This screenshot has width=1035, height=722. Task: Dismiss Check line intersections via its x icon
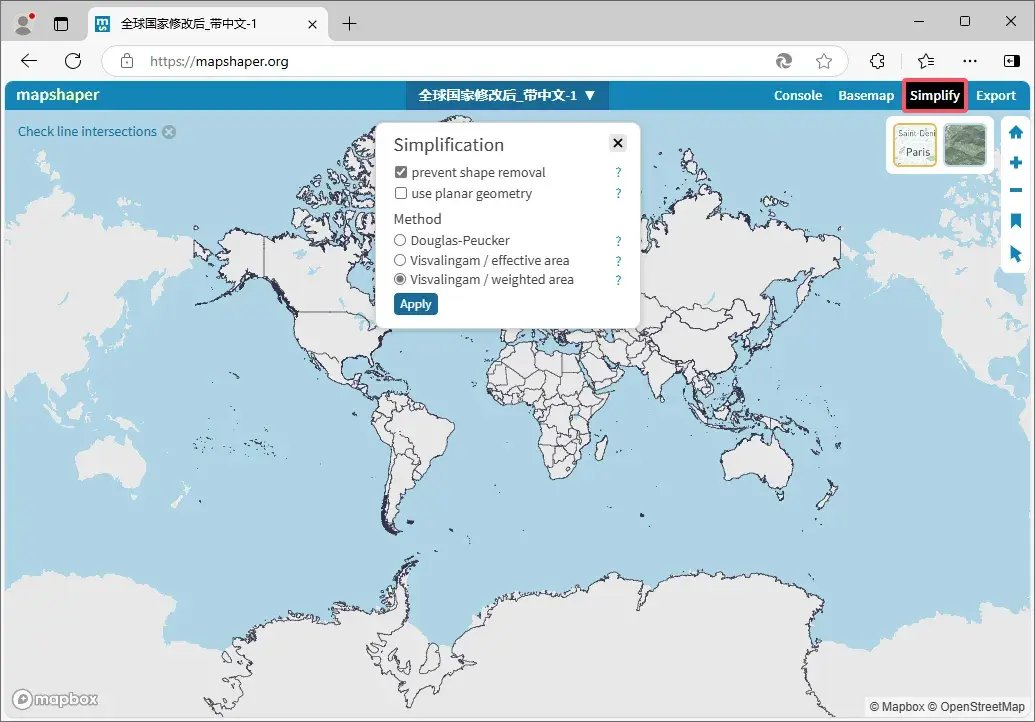[169, 131]
